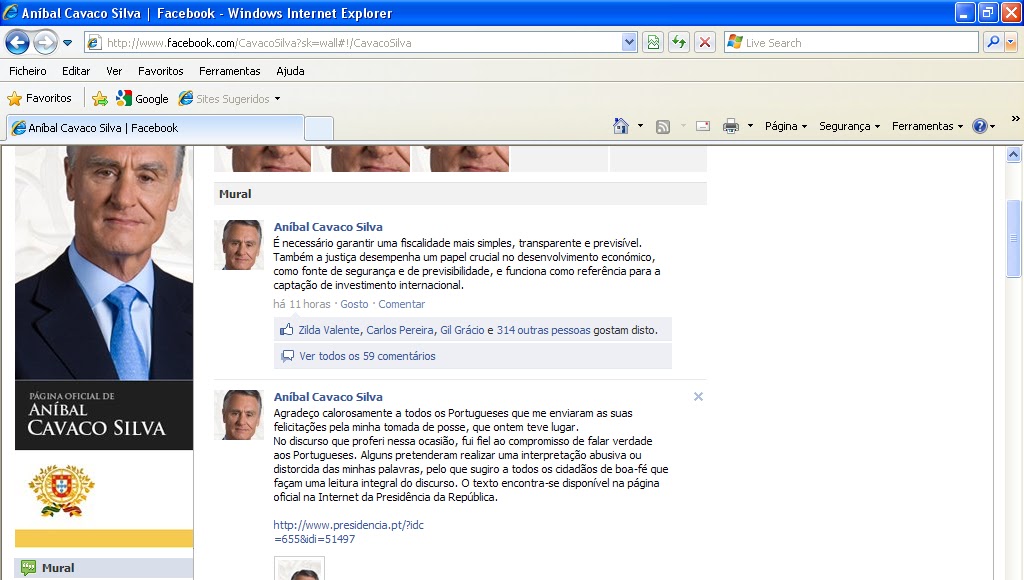Click avatar thumbnail of first post

pos(239,245)
